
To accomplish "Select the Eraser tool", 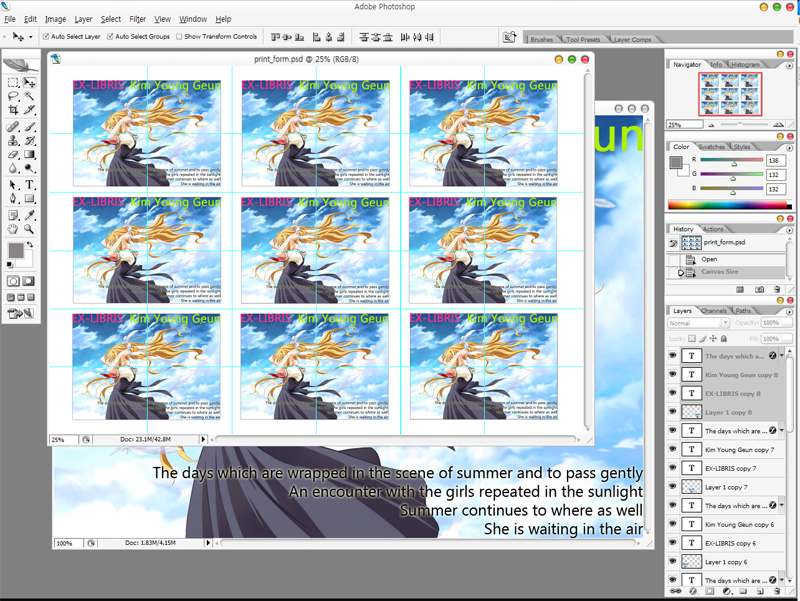I will [13, 154].
